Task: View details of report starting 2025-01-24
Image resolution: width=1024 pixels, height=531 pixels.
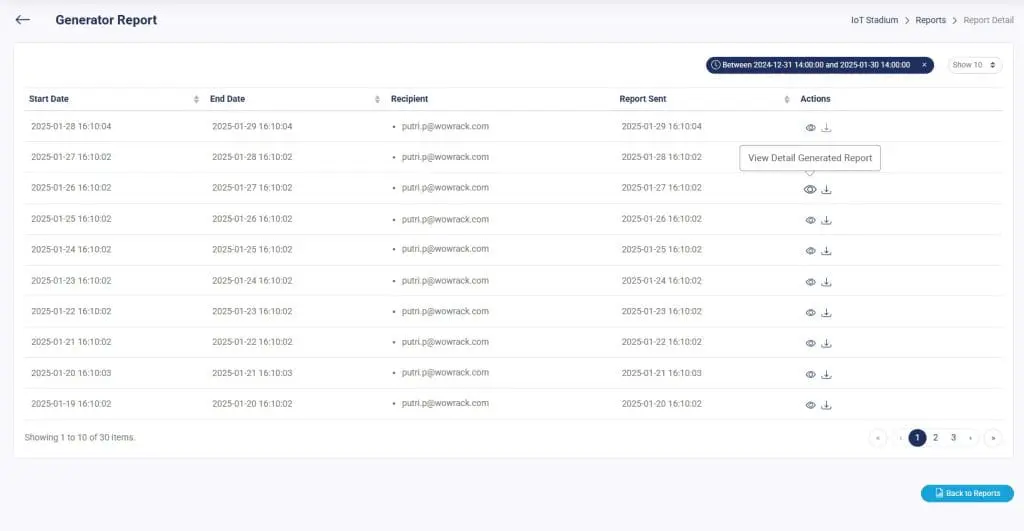Action: [x=810, y=251]
